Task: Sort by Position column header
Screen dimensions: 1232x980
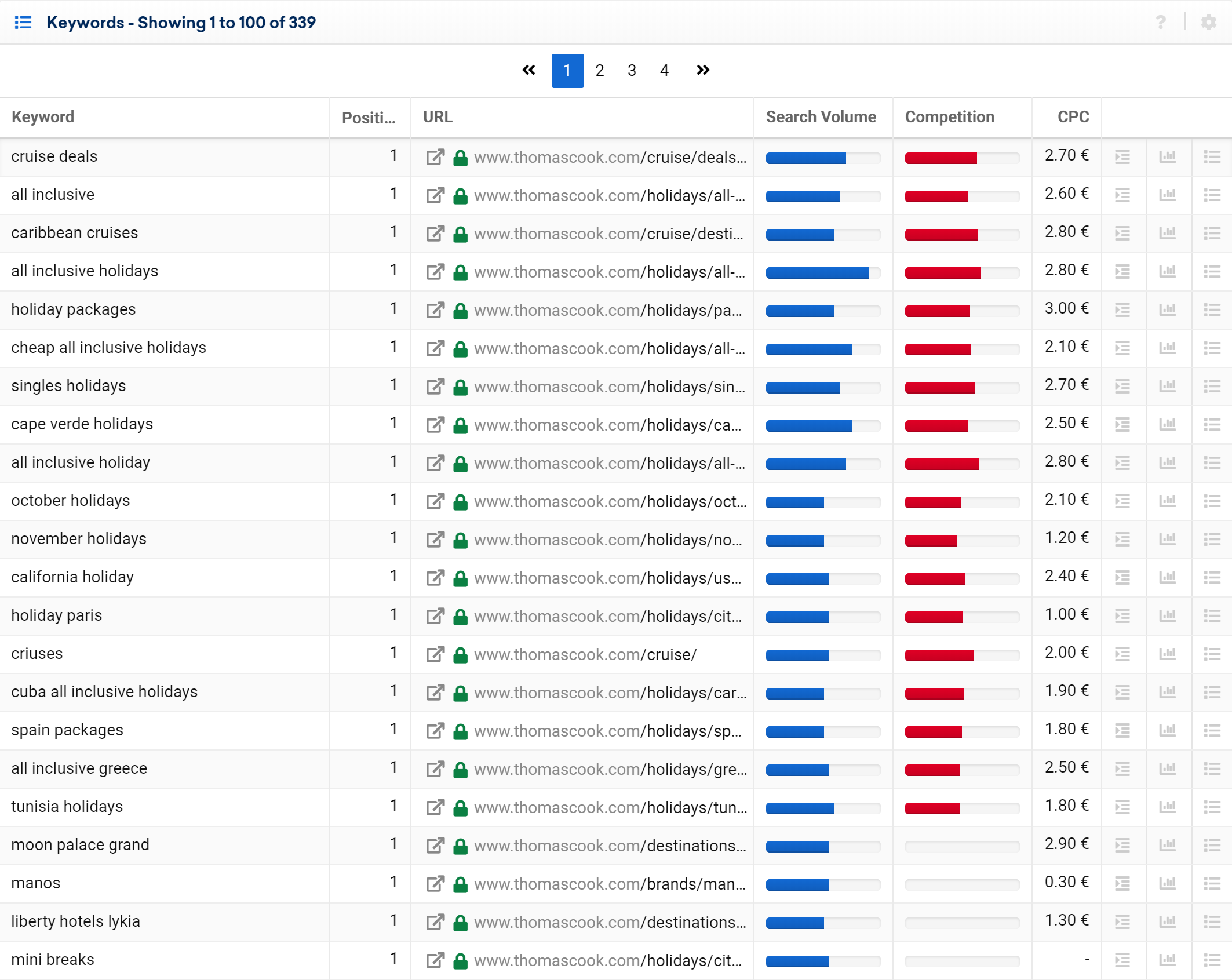Action: tap(369, 118)
